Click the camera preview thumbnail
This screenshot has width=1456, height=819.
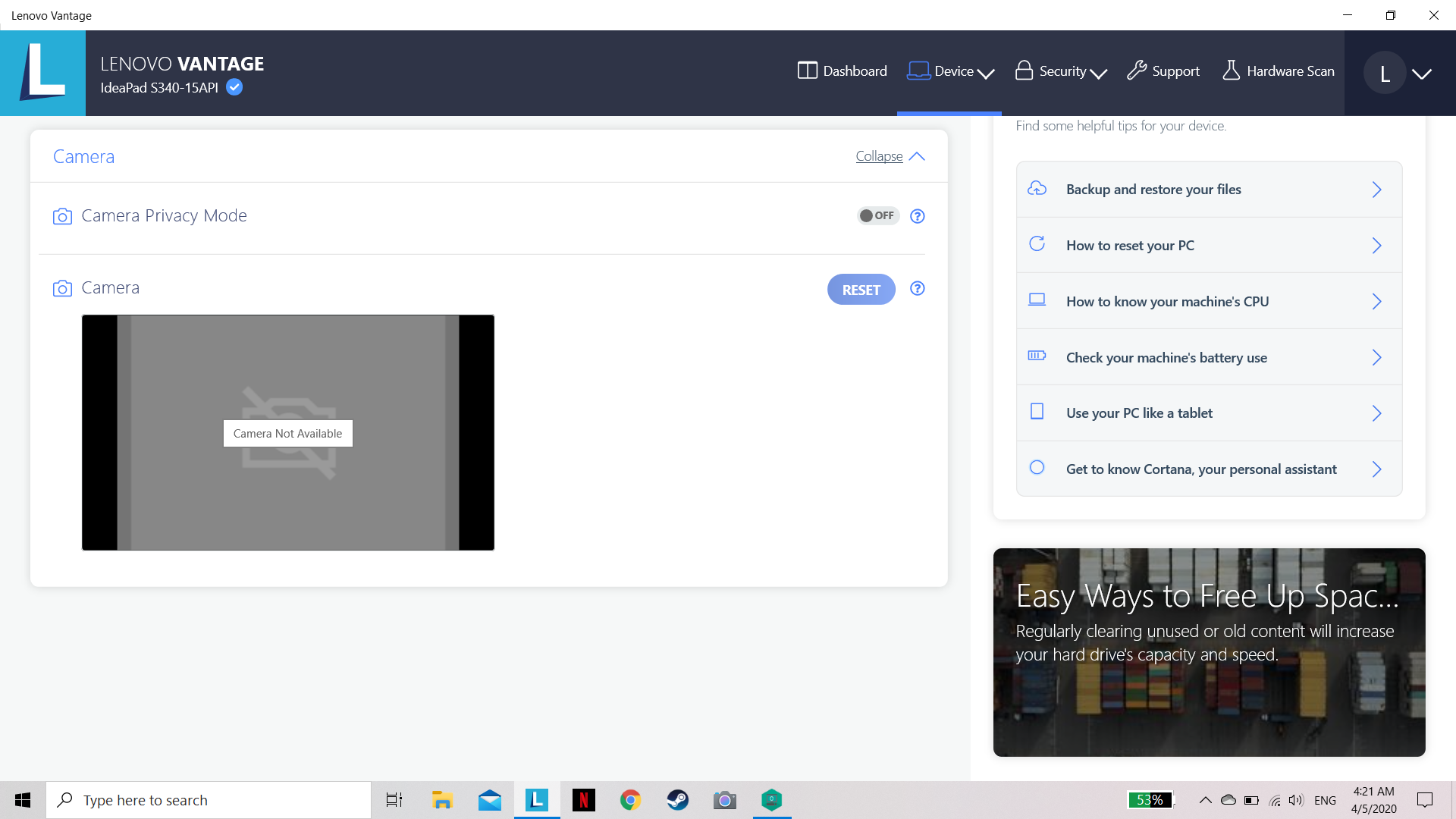pos(288,432)
